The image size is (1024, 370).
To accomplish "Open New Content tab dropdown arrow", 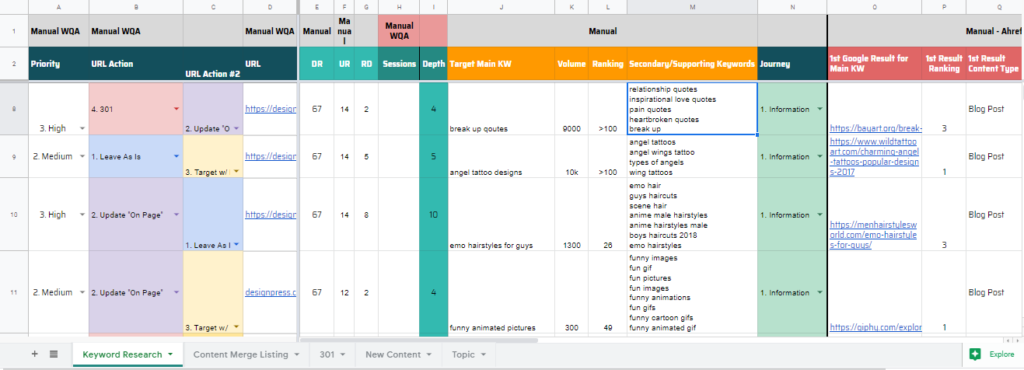I will click(x=430, y=354).
